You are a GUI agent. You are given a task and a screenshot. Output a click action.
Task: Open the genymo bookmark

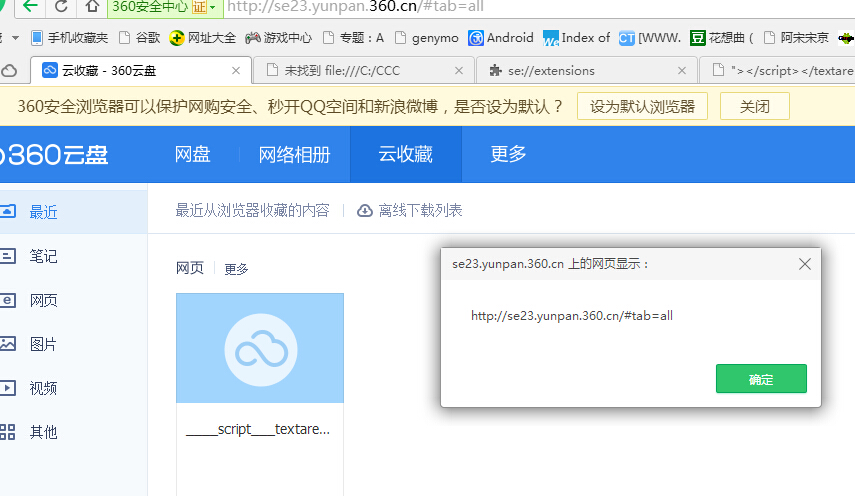[426, 38]
